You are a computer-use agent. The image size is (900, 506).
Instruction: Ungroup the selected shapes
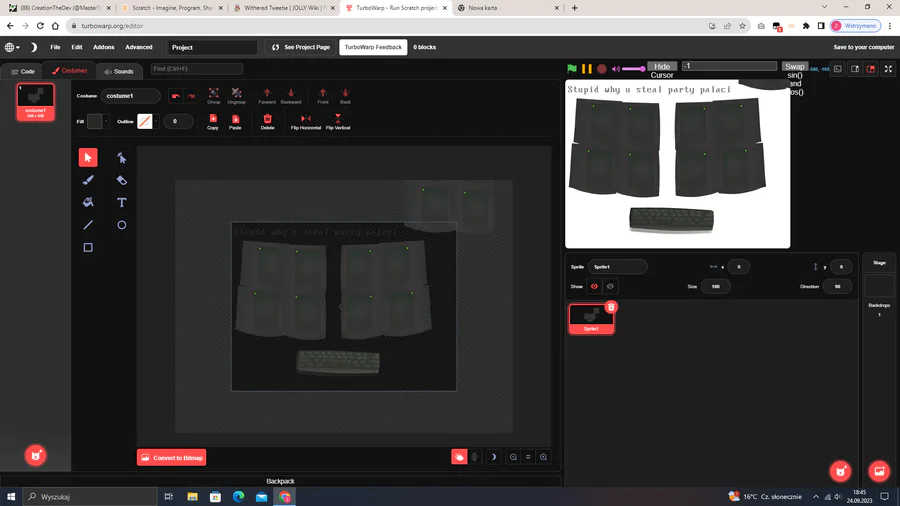click(236, 96)
